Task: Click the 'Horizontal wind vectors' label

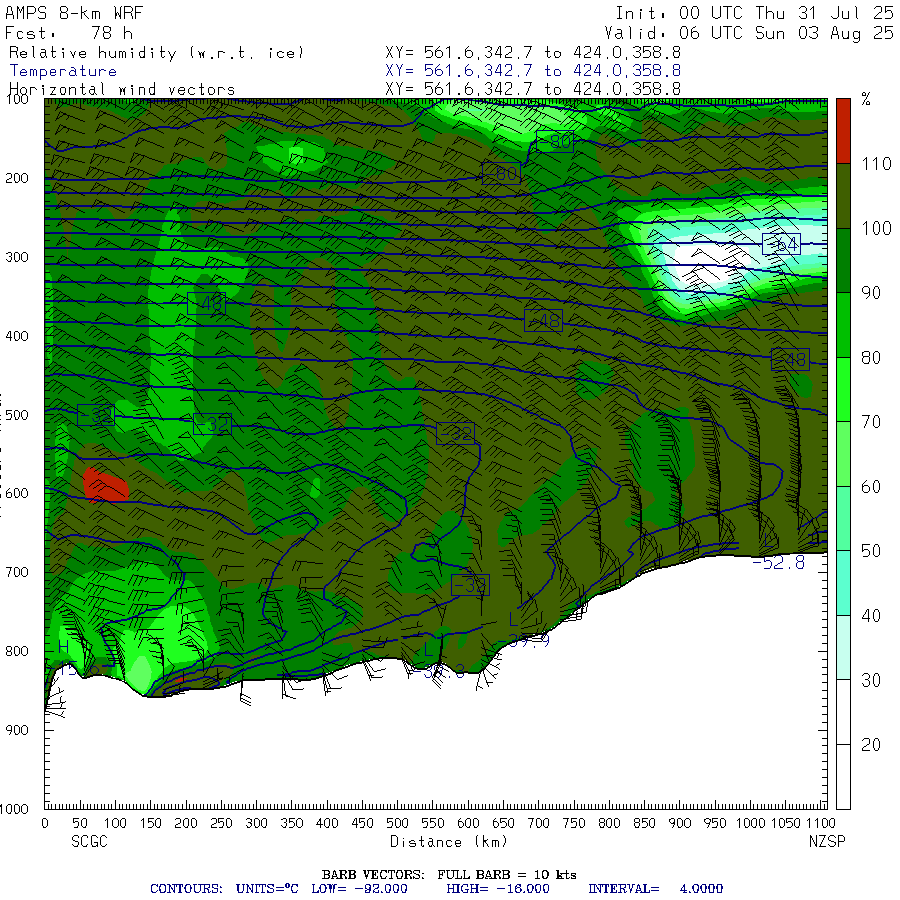Action: point(122,90)
